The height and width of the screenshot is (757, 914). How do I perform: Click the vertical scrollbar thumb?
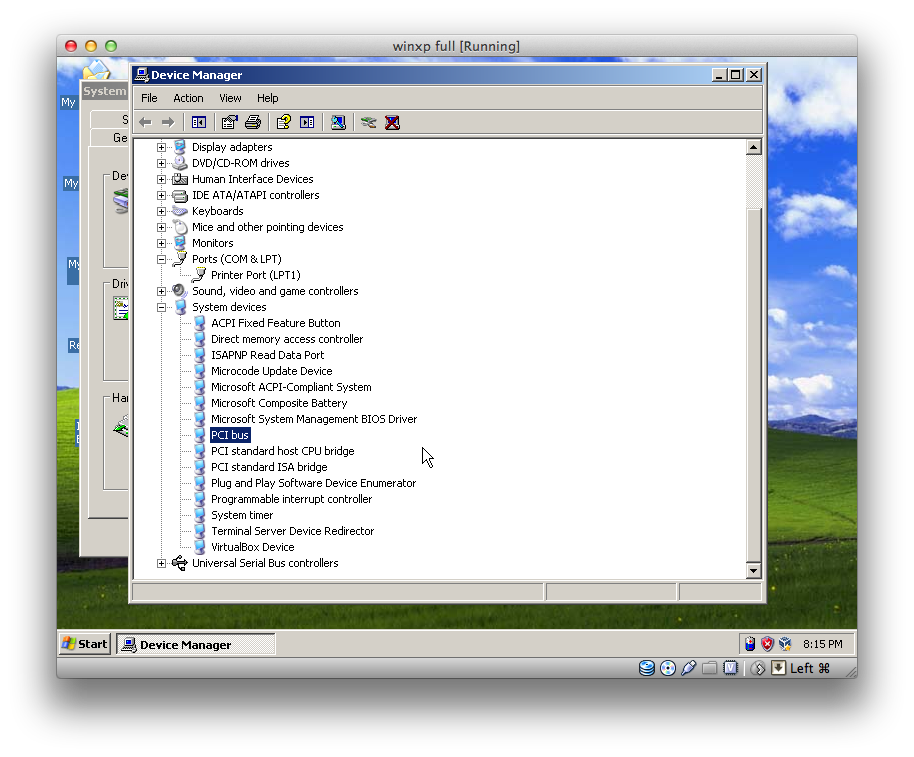pos(754,385)
